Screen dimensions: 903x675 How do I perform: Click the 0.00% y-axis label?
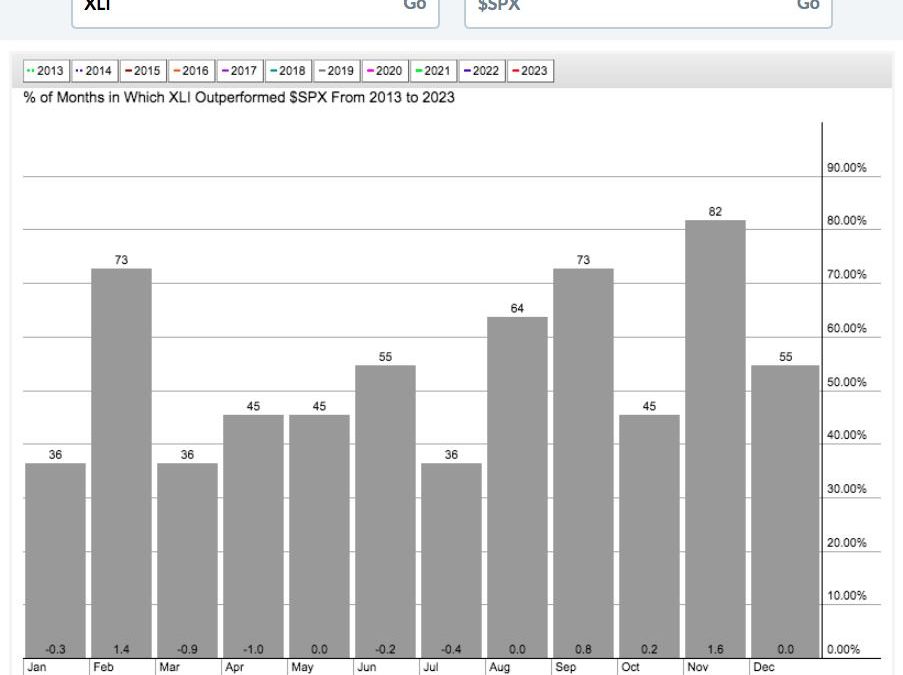(844, 649)
